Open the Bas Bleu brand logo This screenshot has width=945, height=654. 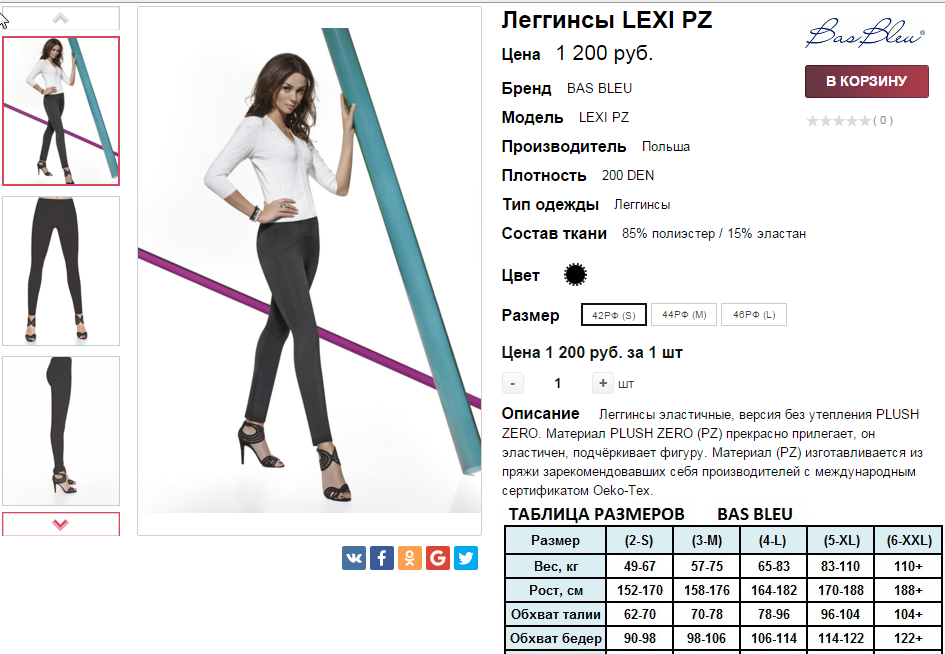coord(864,33)
